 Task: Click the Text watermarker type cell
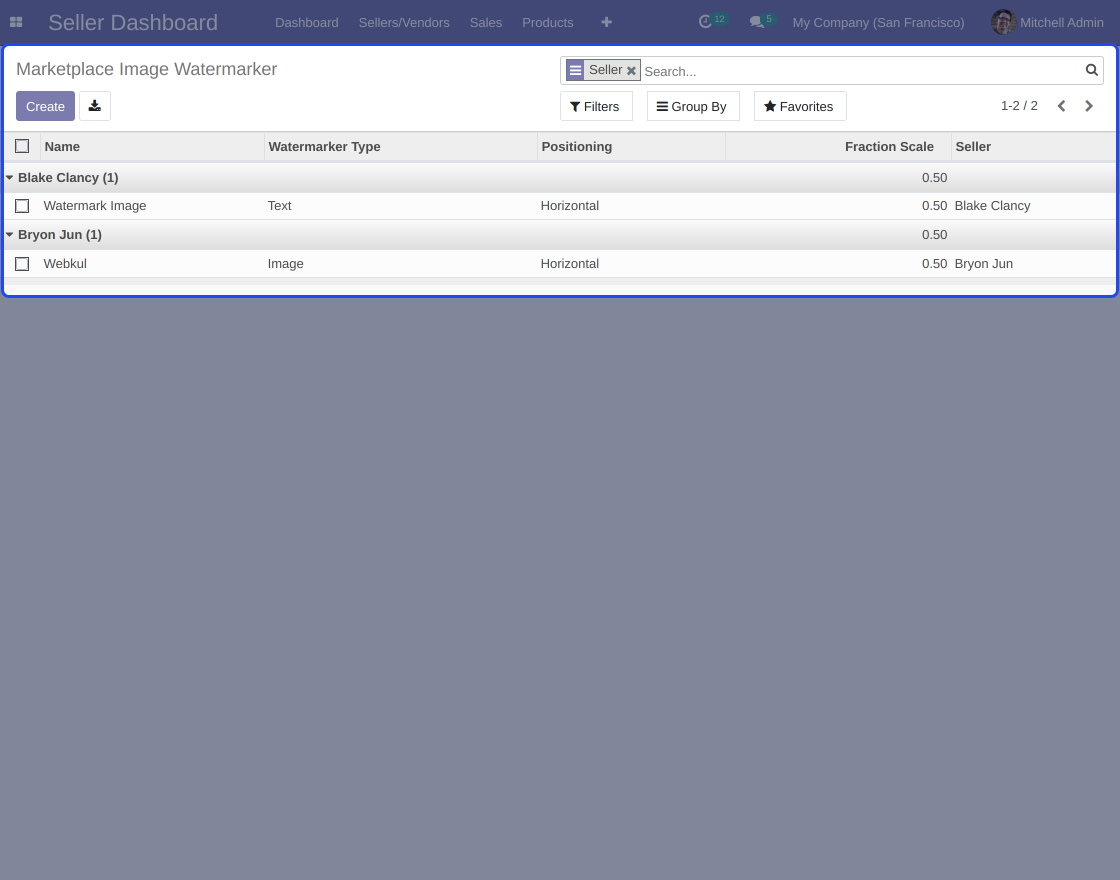(x=279, y=206)
